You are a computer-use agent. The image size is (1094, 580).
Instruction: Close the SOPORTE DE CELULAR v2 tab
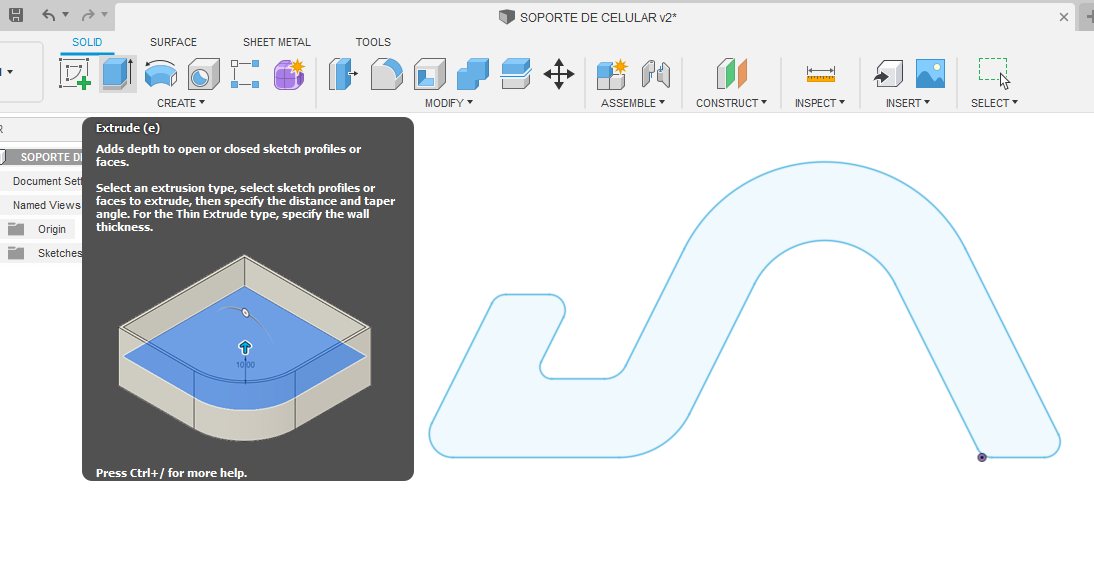[x=1063, y=17]
